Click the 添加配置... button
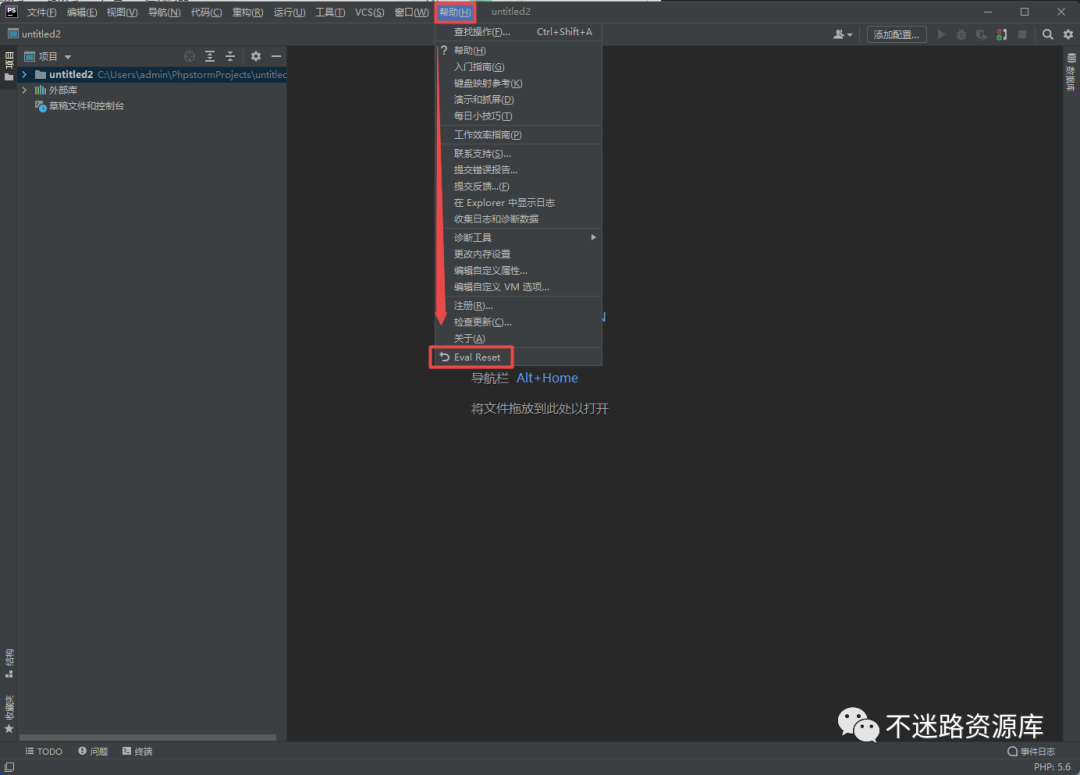Screen dimensions: 1080x775 (x=896, y=34)
